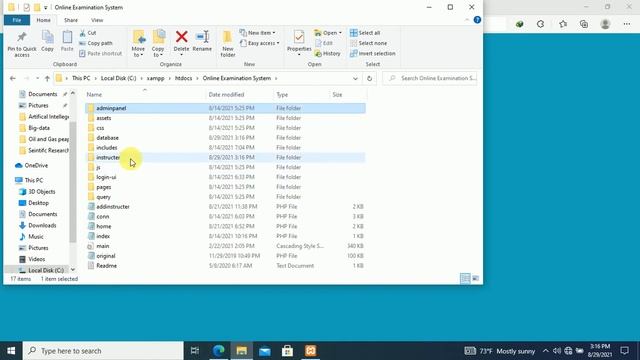This screenshot has height=360, width=640.
Task: Open the File menu tab
Action: pyautogui.click(x=17, y=20)
